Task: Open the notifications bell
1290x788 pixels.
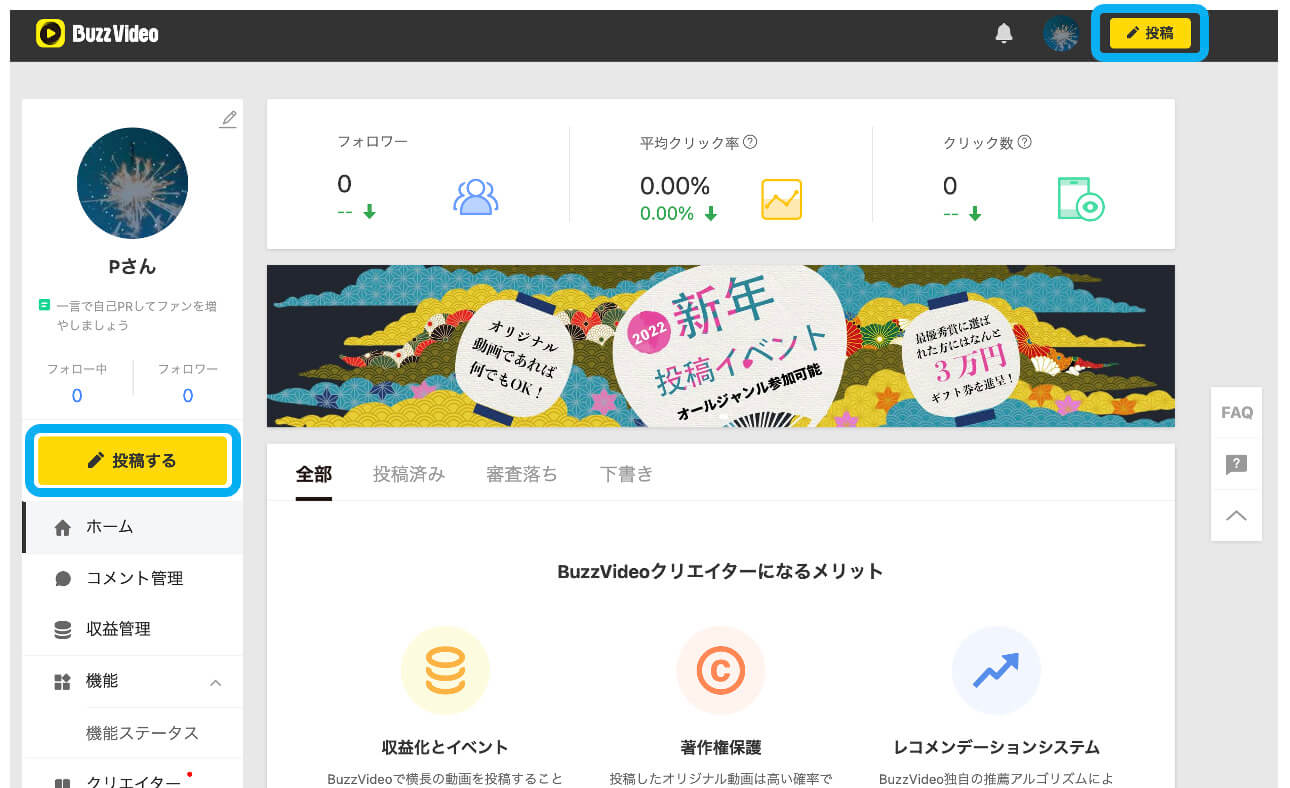Action: click(1004, 34)
